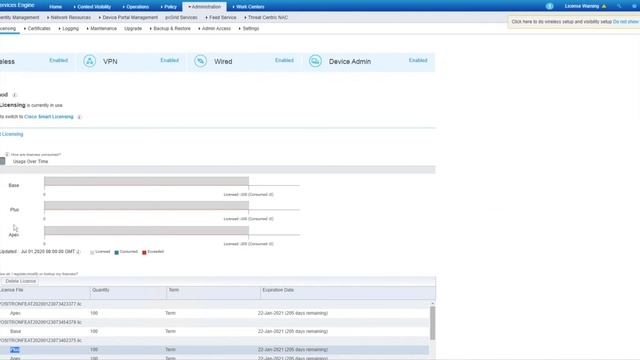Open the Maintenance tab
Viewport: 640px width, 360px height.
pyautogui.click(x=102, y=29)
